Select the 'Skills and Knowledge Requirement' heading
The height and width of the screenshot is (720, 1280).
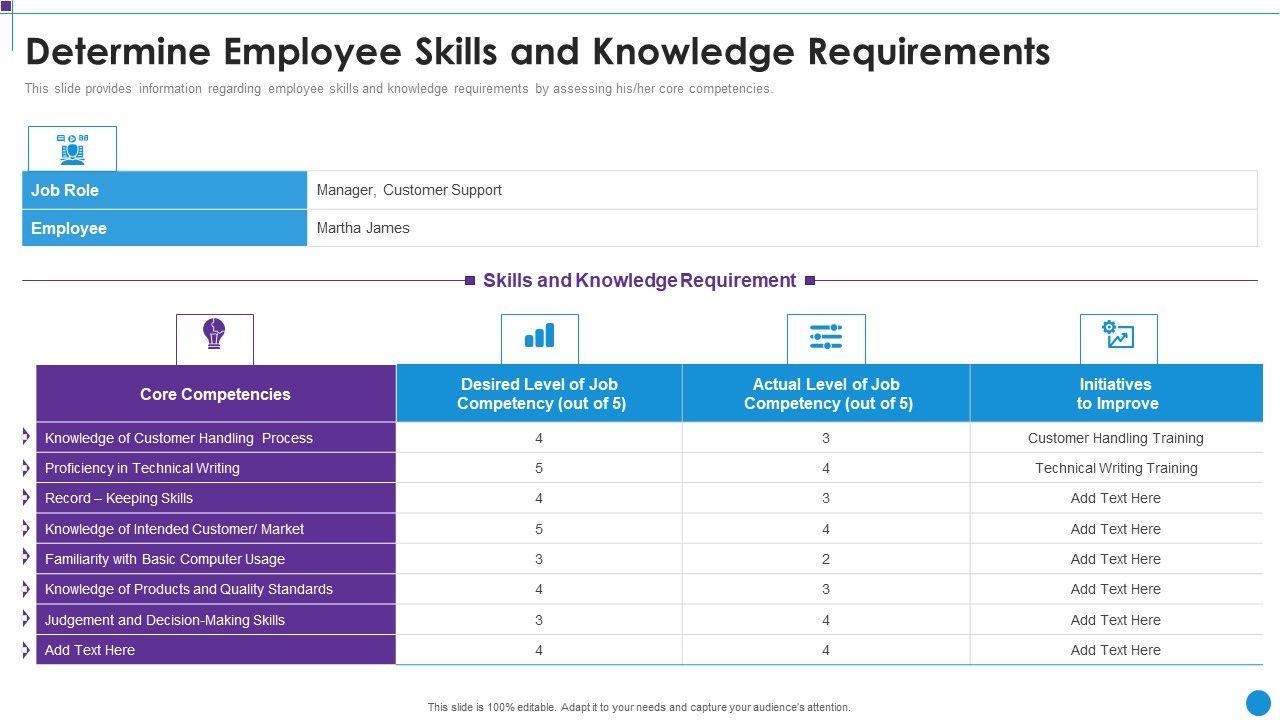click(640, 280)
